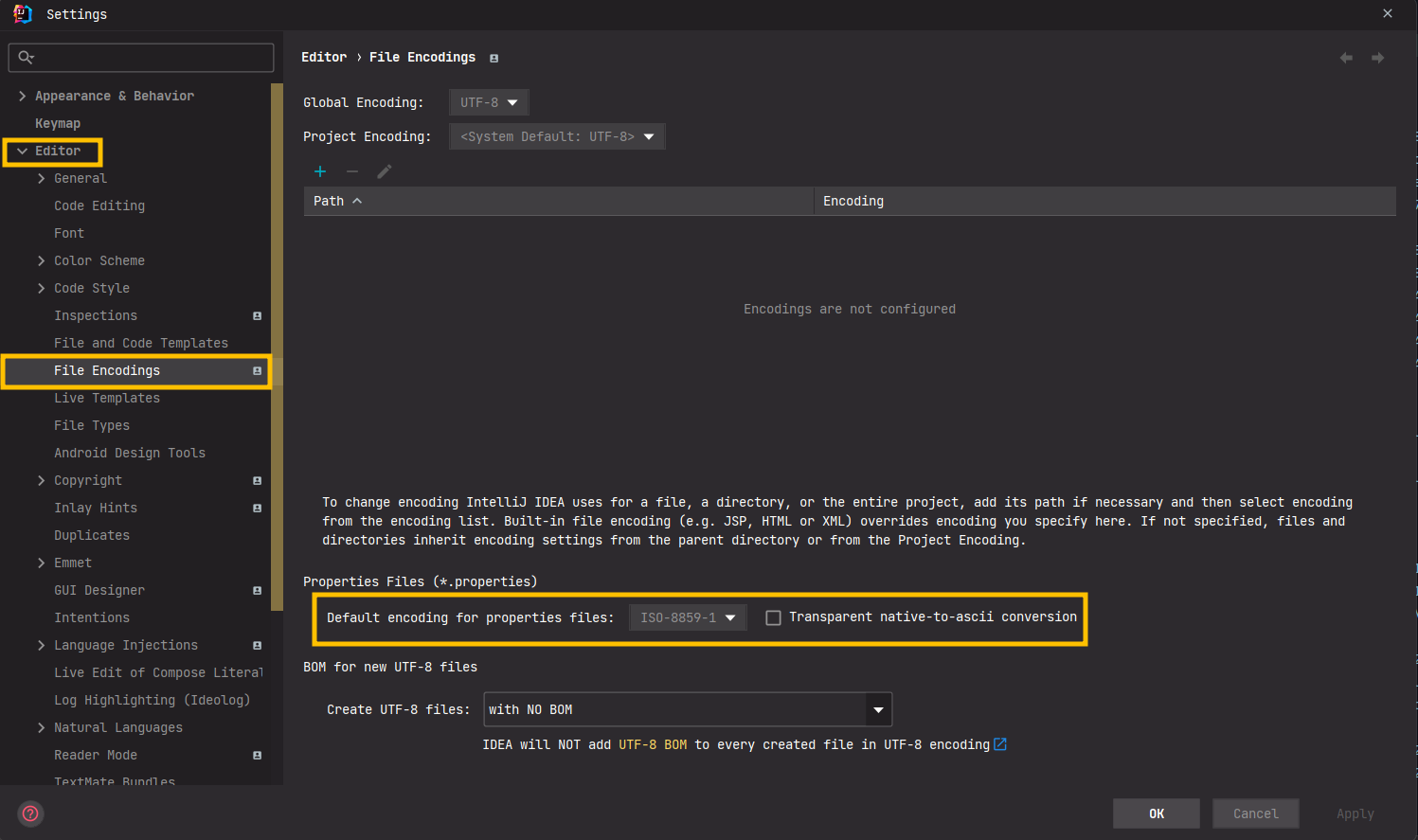Click project icon next to GUI Designer
Viewport: 1418px width, 840px height.
tap(257, 591)
